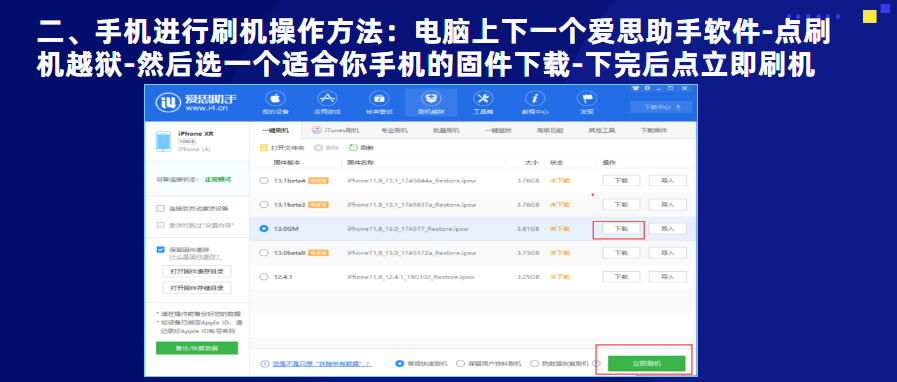Image resolution: width=897 pixels, height=382 pixels.
Task: Click 下载 for 13.0GM firmware
Action: click(x=621, y=229)
